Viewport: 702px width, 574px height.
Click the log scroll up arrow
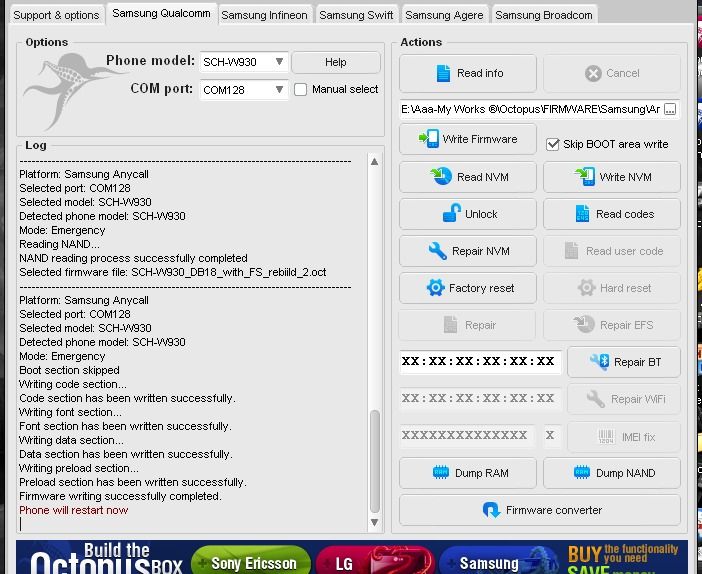pyautogui.click(x=375, y=162)
